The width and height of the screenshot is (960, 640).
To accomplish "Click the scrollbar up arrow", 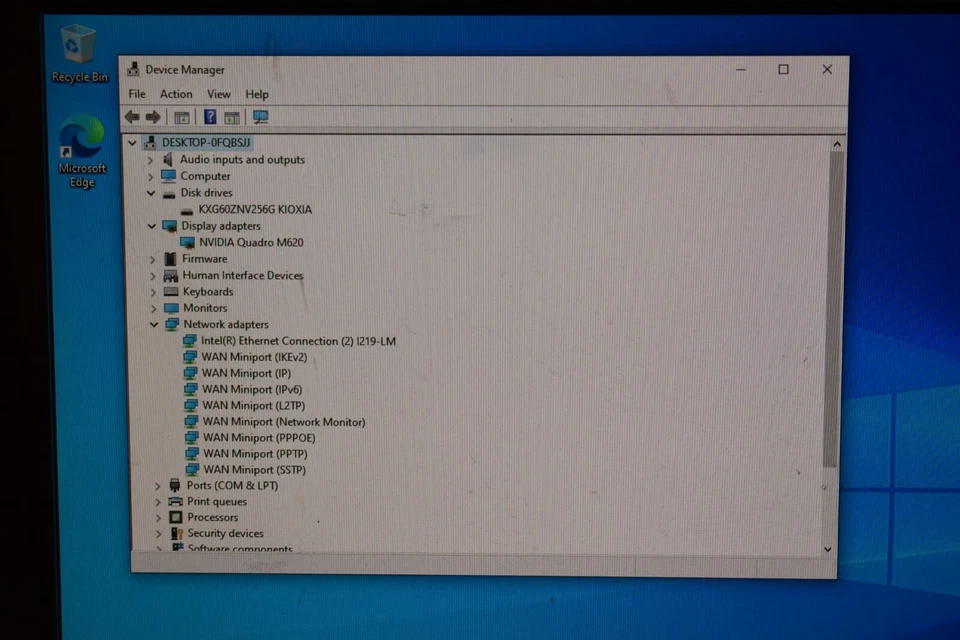I will coord(837,144).
